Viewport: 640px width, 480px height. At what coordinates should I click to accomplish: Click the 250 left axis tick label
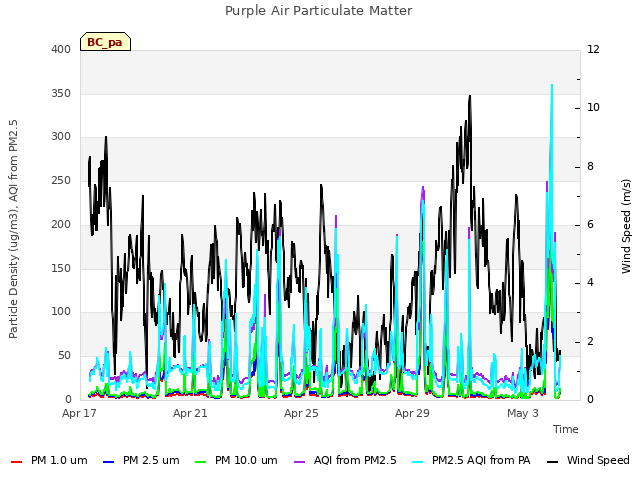(61, 180)
